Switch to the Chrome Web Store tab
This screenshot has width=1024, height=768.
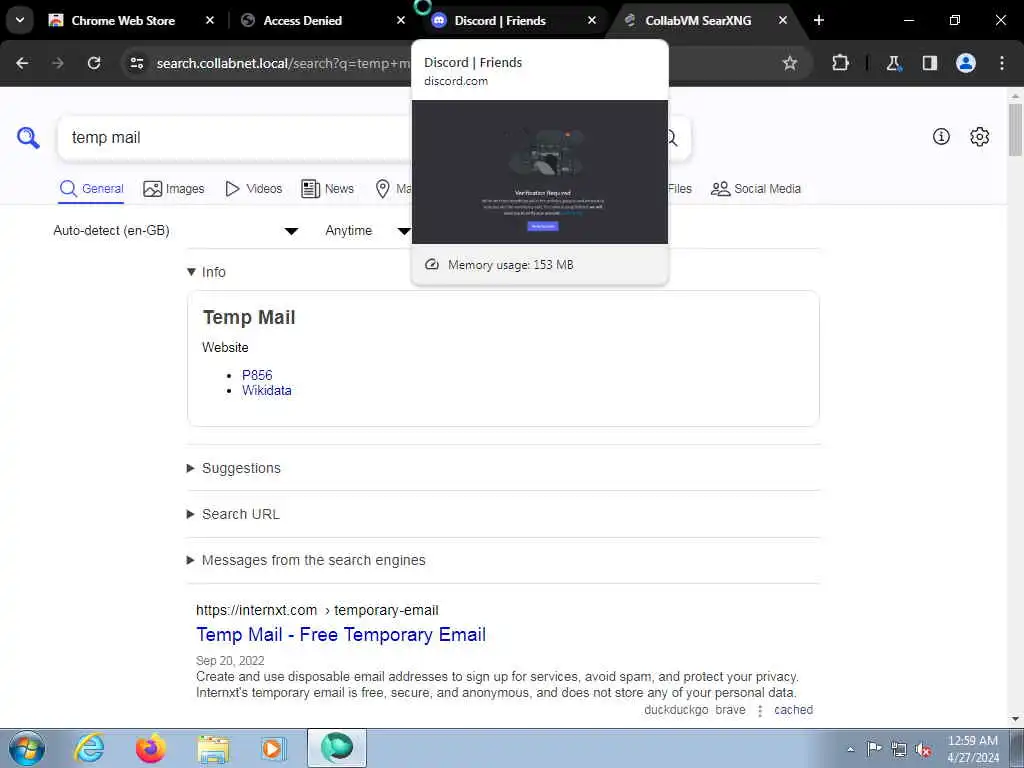pos(122,20)
